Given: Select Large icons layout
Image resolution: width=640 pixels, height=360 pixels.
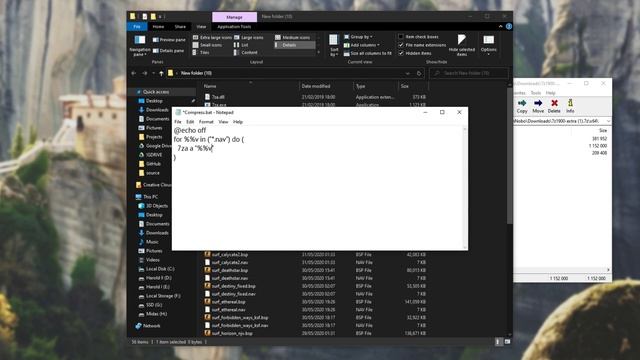Looking at the screenshot, I should click(249, 37).
